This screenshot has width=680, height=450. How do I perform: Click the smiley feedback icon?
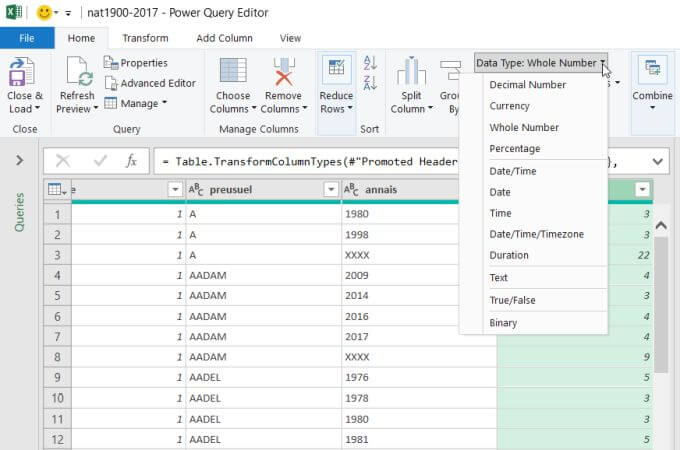point(44,12)
